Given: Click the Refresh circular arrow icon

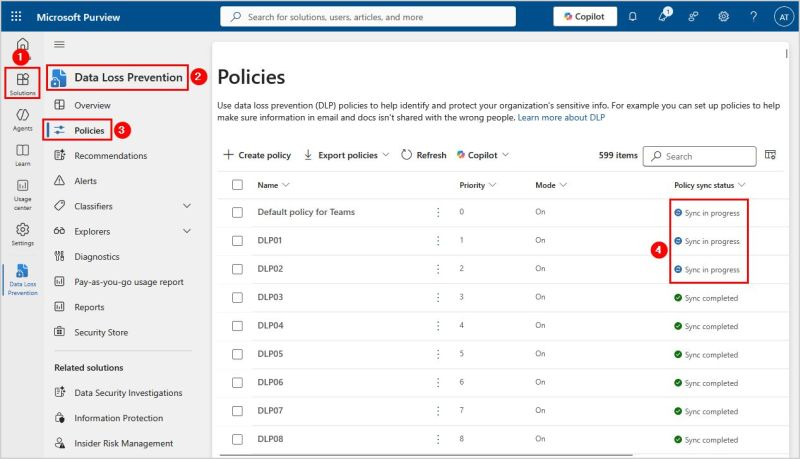Looking at the screenshot, I should click(406, 155).
